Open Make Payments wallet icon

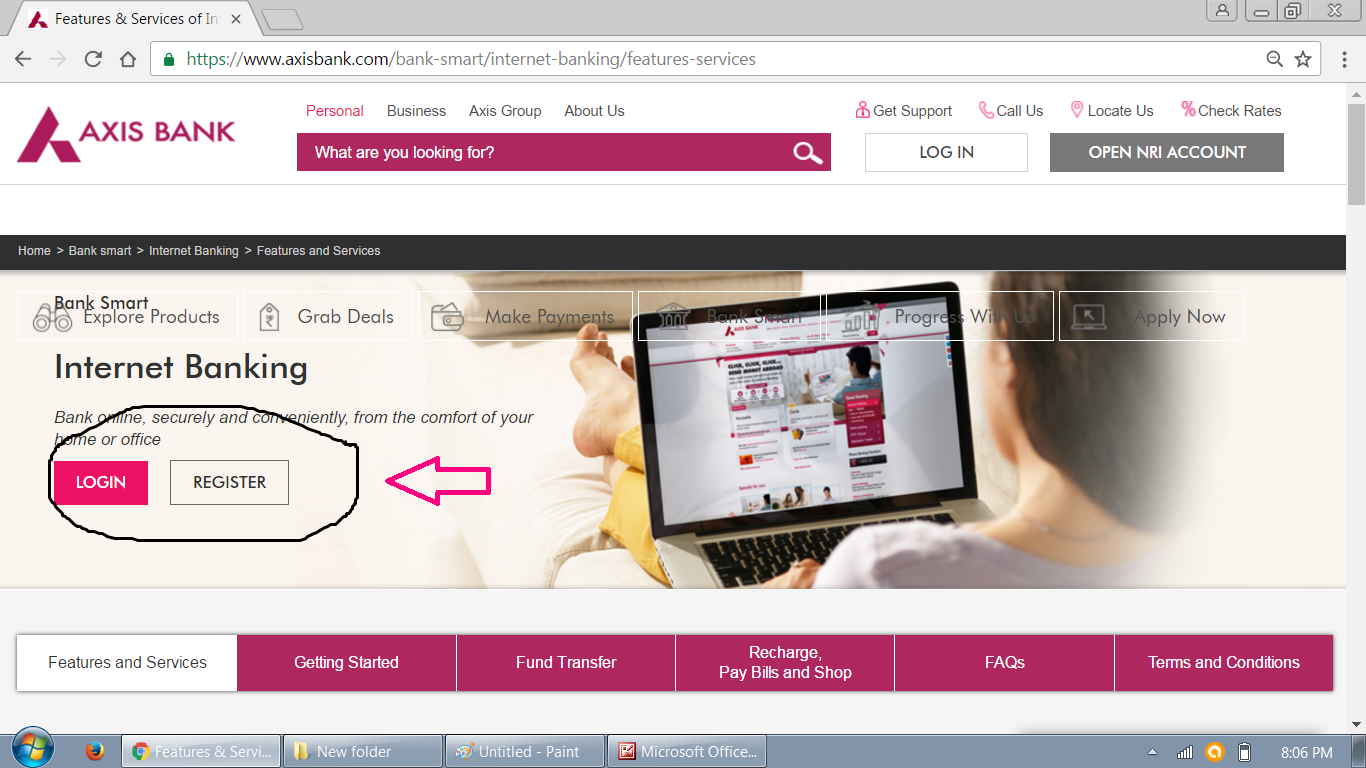coord(447,315)
